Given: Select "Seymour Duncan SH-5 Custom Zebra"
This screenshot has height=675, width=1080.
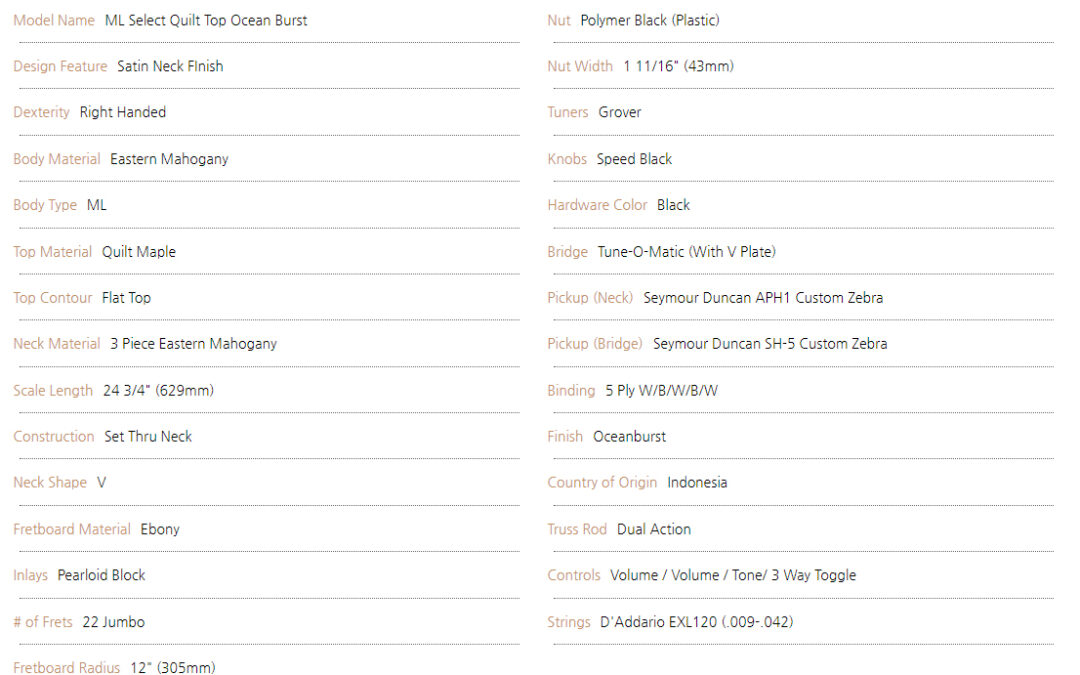Looking at the screenshot, I should point(770,344).
